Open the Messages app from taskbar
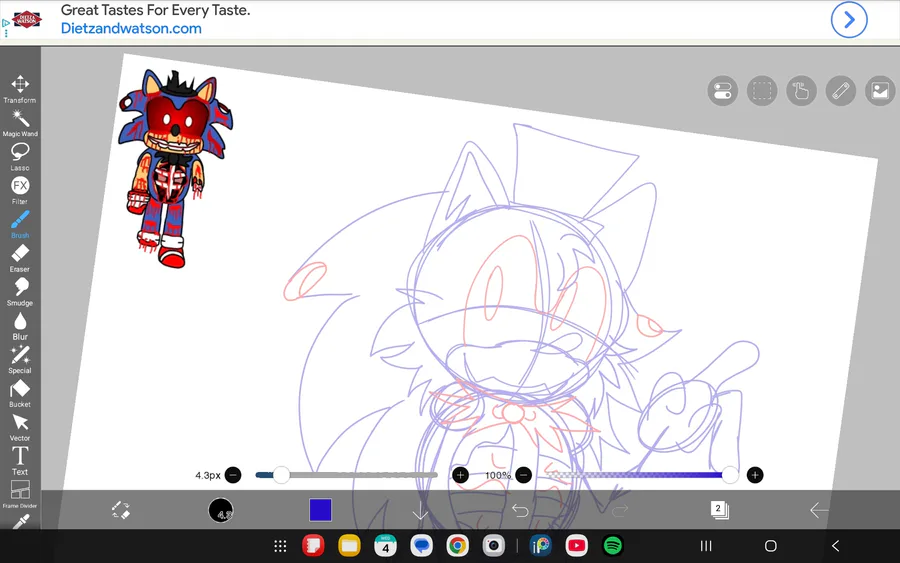Image resolution: width=900 pixels, height=563 pixels. 421,546
